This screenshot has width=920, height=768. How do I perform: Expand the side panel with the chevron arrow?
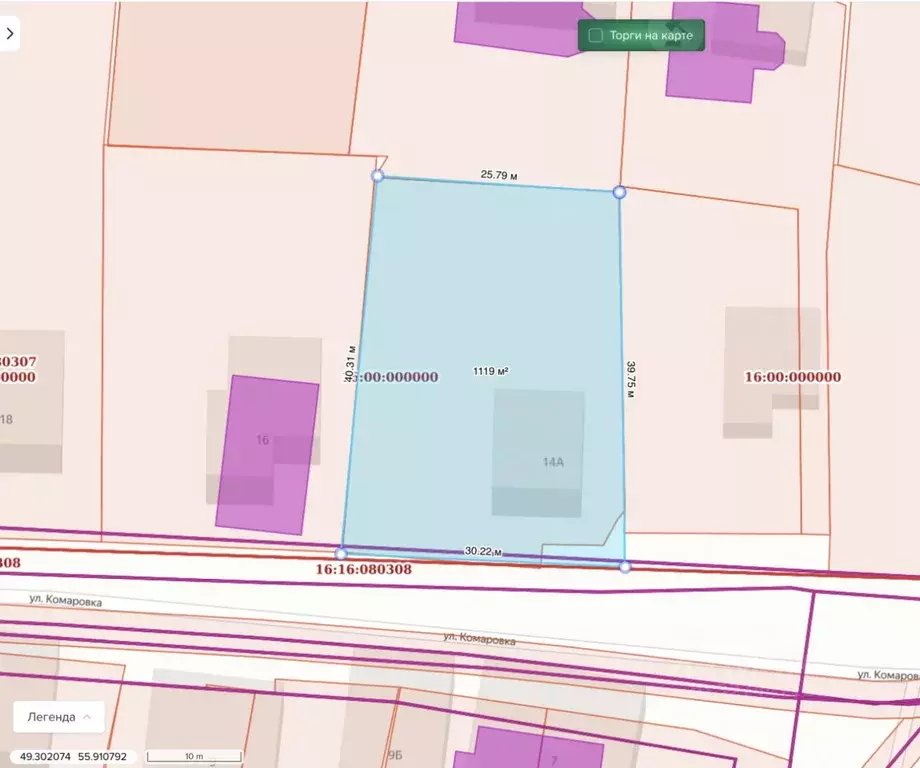[x=10, y=33]
